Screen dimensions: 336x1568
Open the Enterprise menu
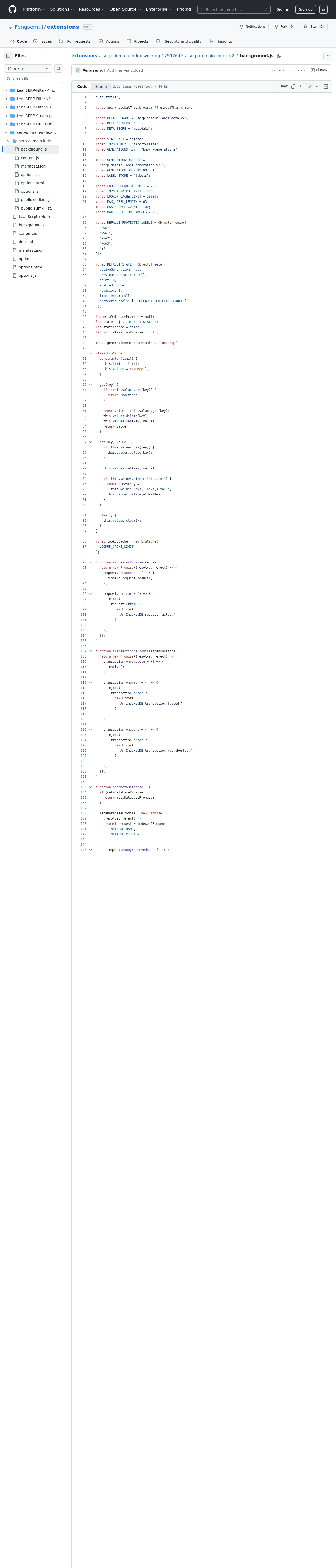pos(159,9)
